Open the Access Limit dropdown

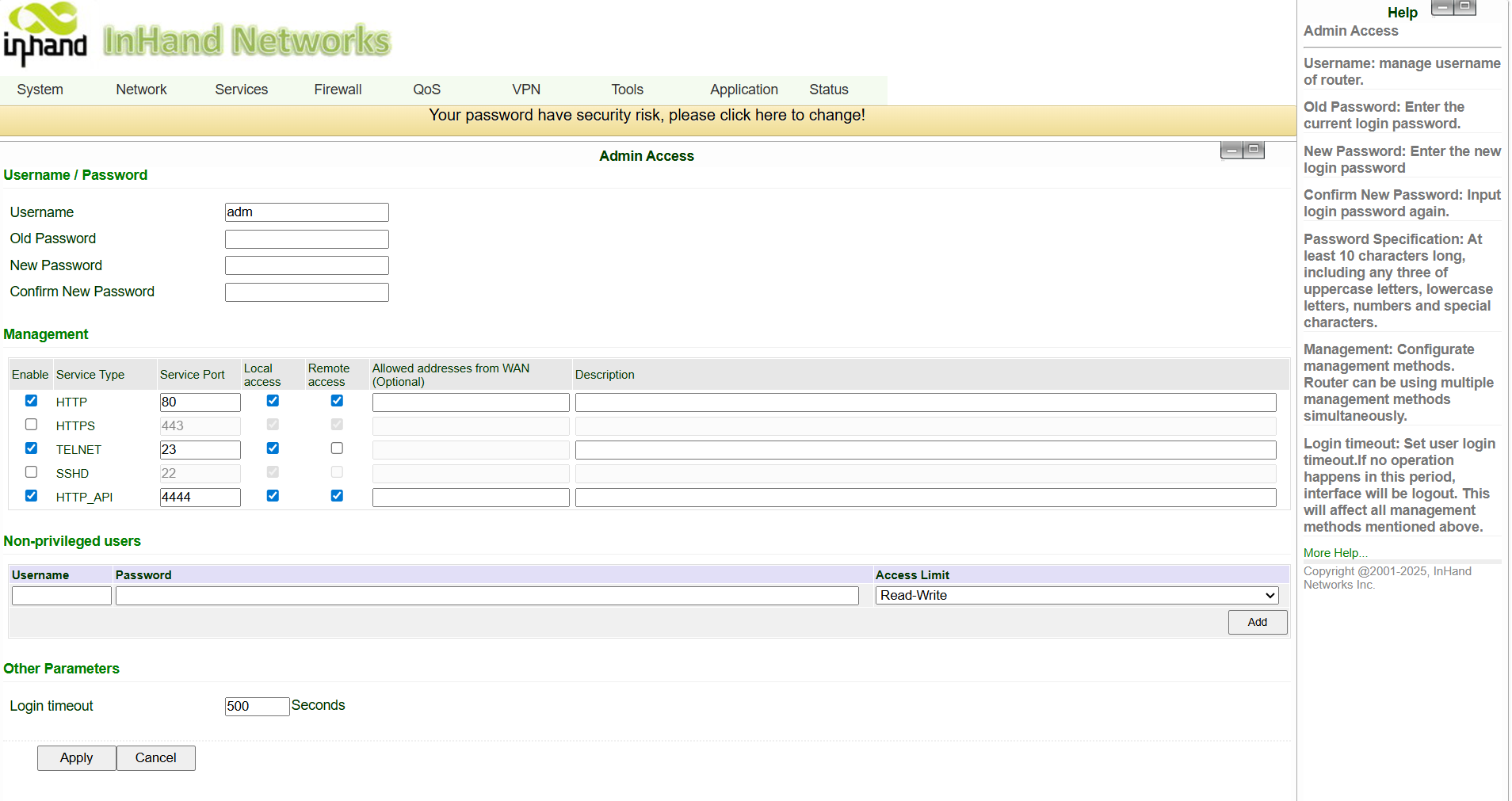1077,596
